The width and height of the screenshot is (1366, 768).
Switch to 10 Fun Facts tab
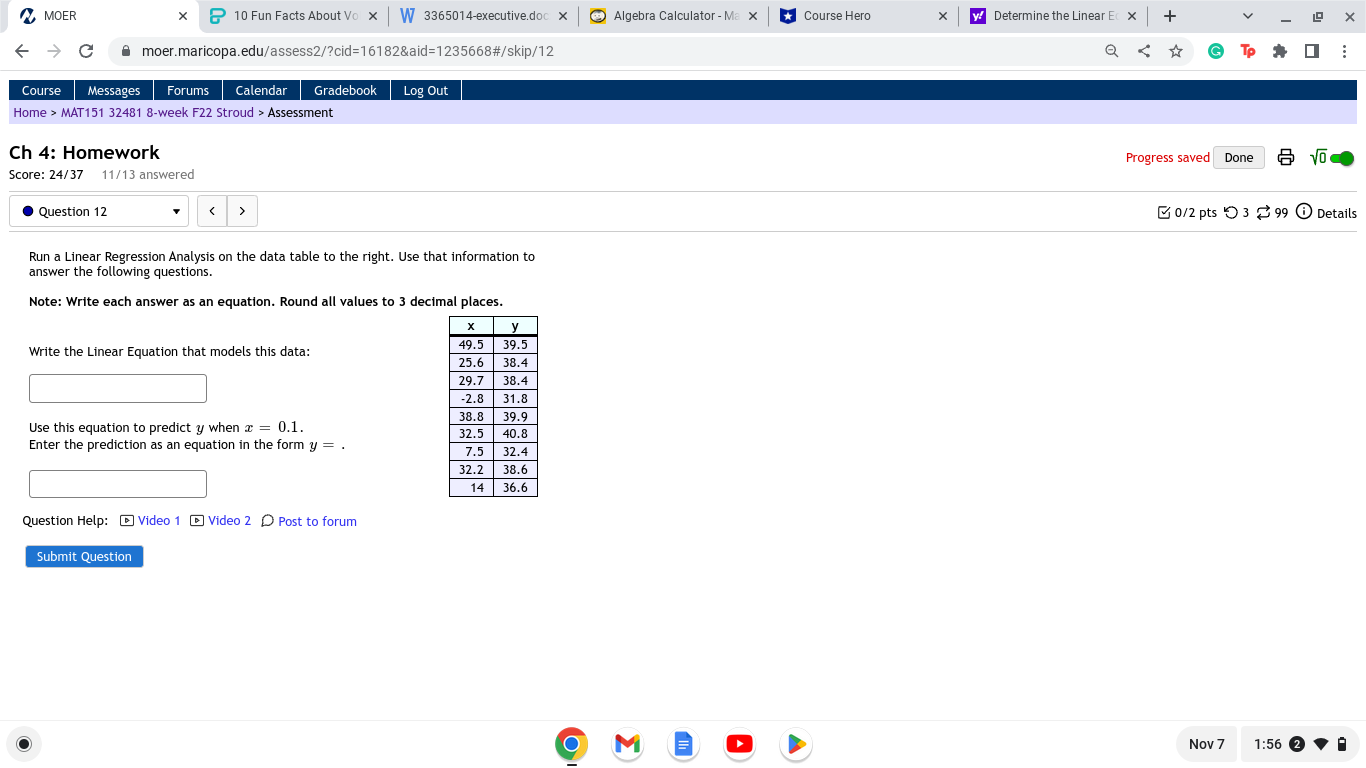[294, 16]
